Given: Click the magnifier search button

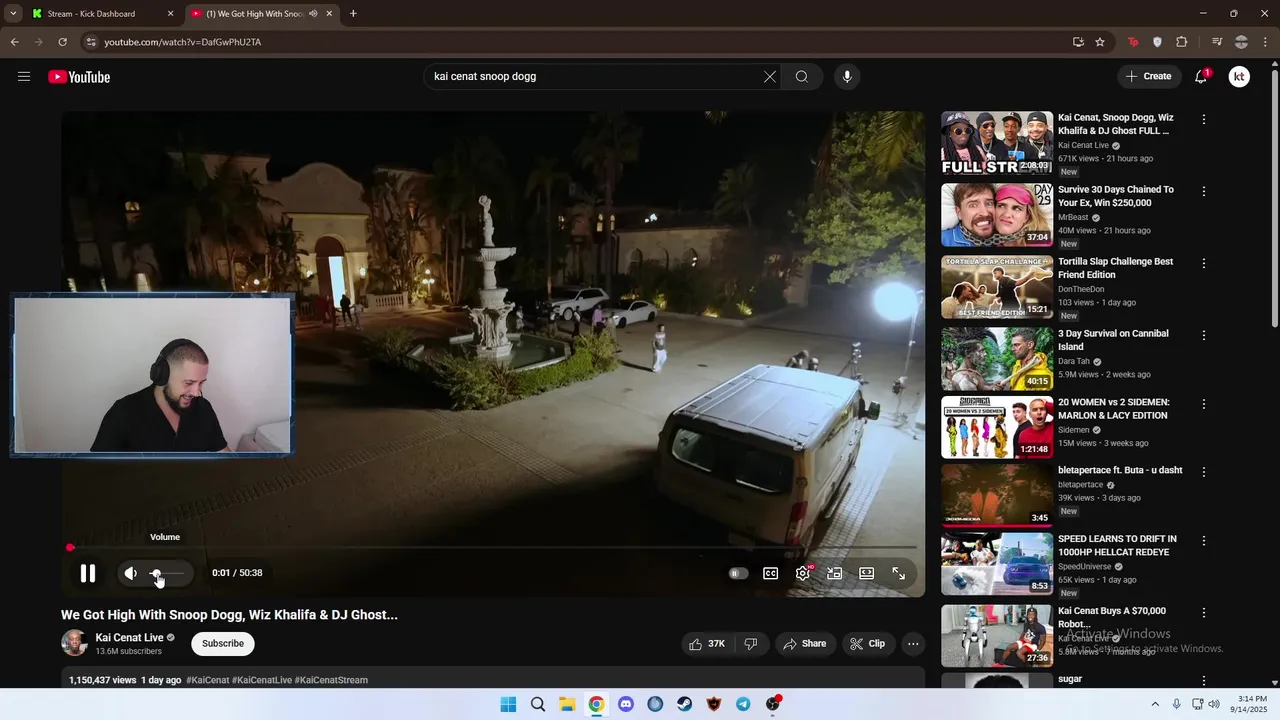Looking at the screenshot, I should [802, 76].
